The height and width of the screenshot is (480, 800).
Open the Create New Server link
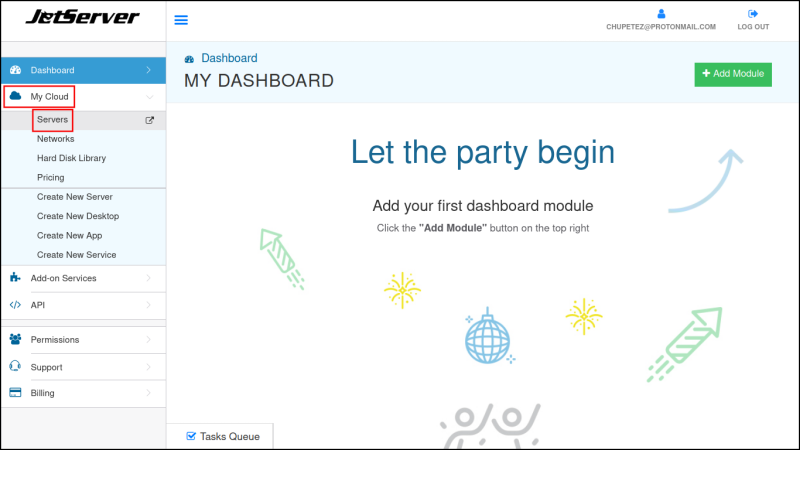point(74,197)
